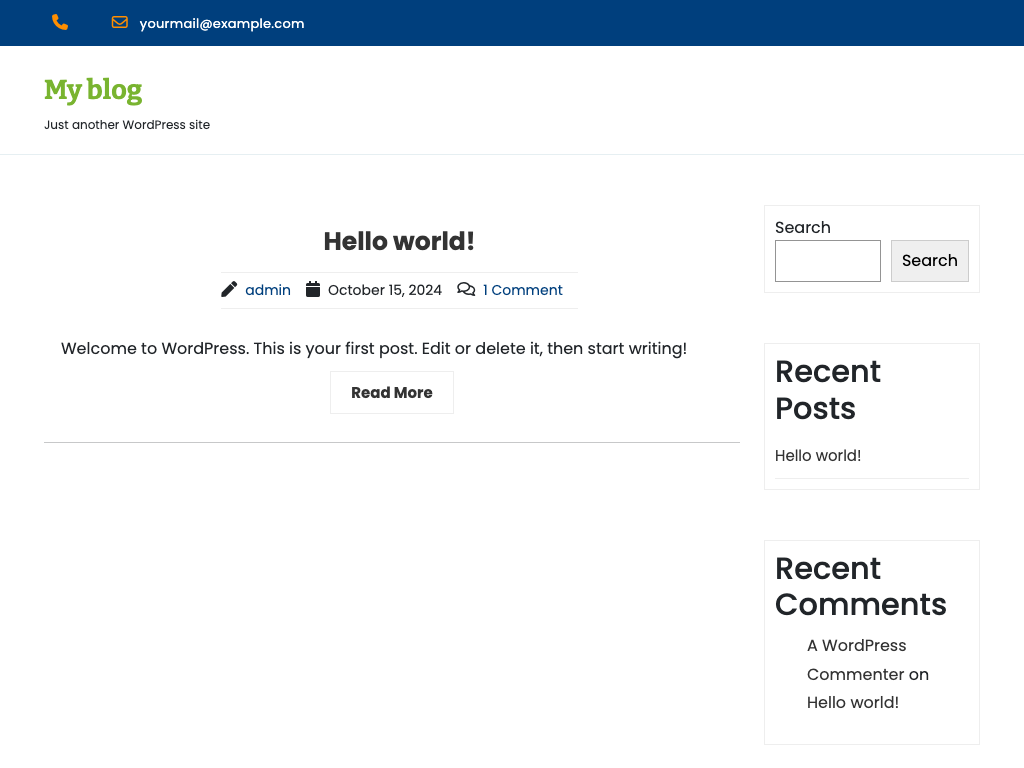Open the Hello world! post title heading

399,241
